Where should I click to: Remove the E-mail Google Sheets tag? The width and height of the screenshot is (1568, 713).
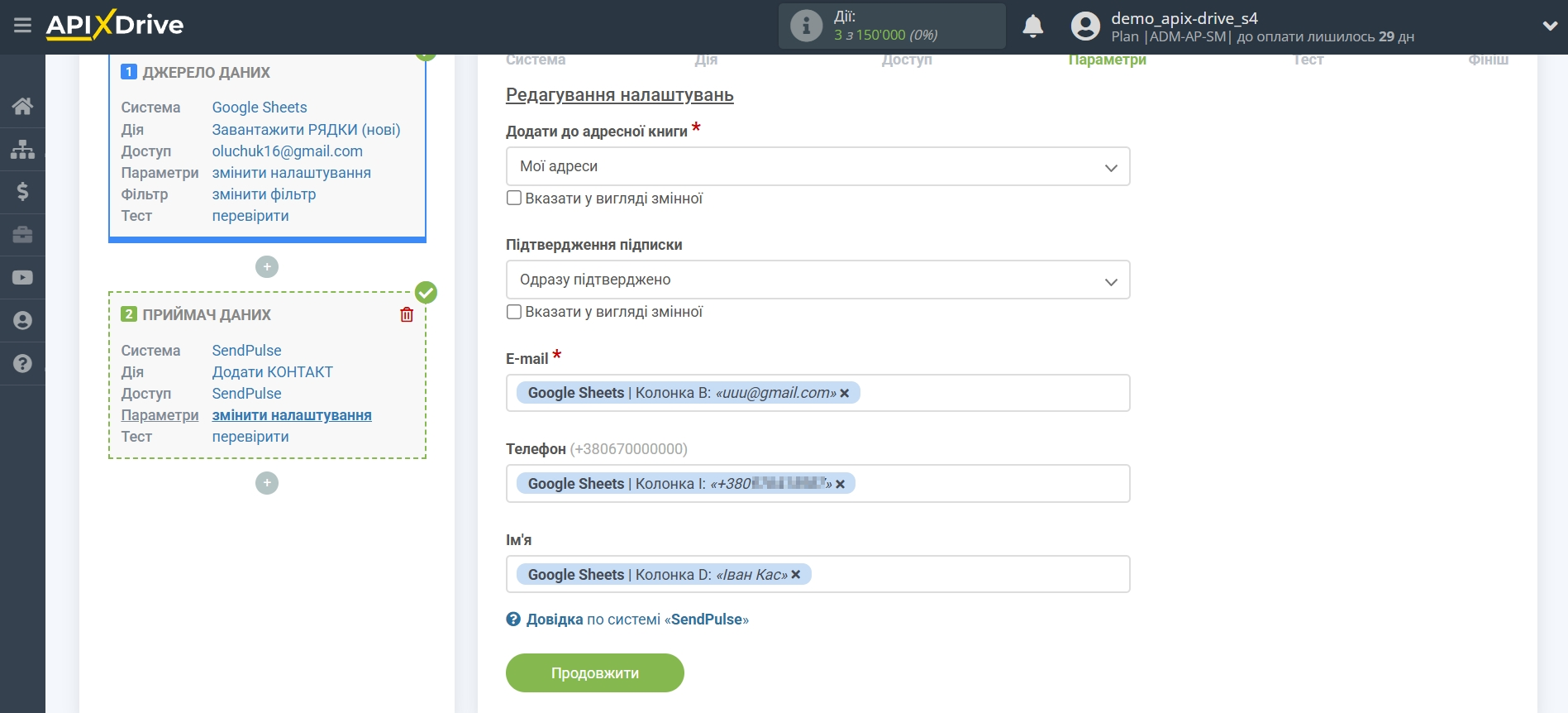pyautogui.click(x=845, y=394)
